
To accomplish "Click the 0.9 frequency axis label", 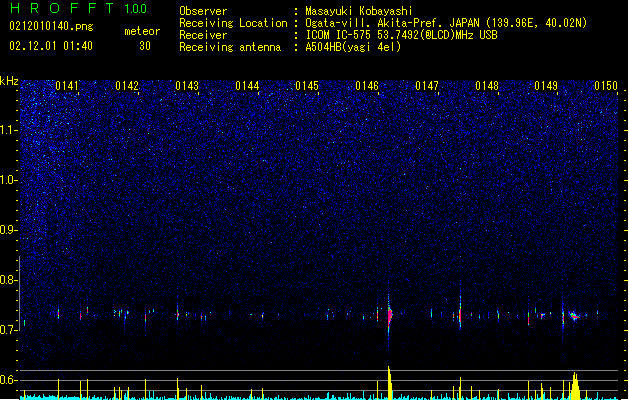I will coord(8,230).
